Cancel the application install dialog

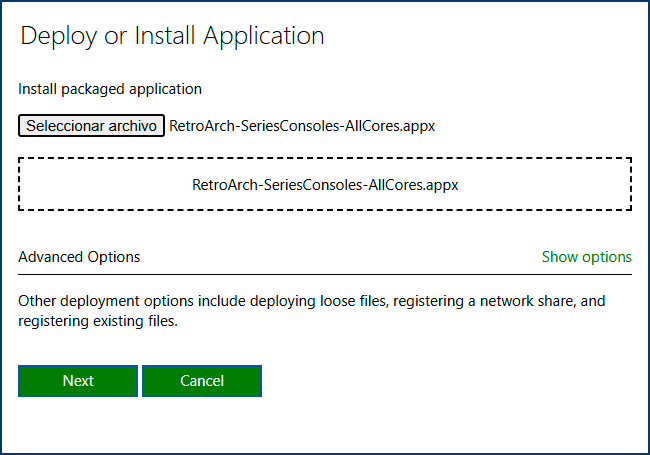[x=202, y=381]
